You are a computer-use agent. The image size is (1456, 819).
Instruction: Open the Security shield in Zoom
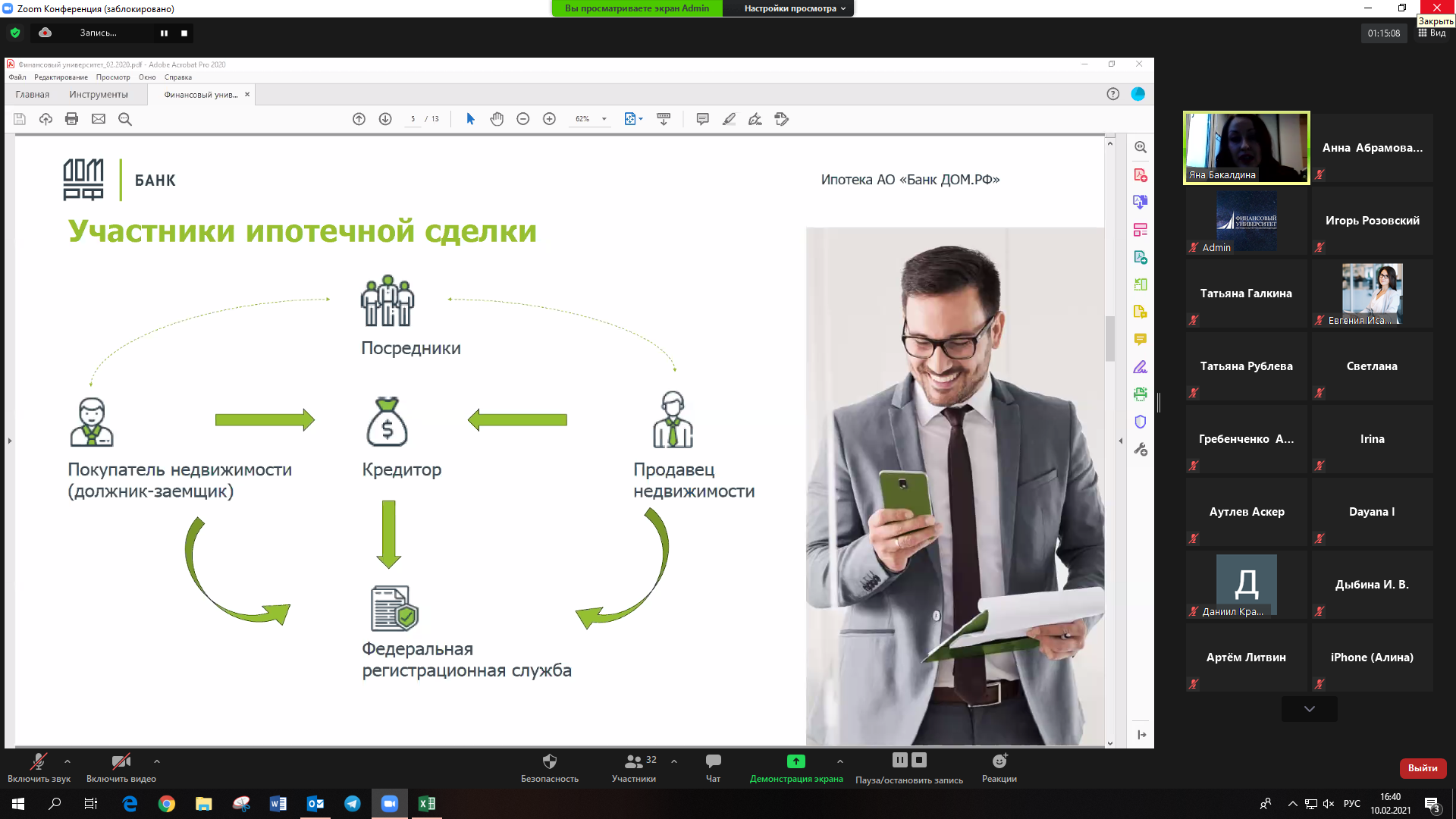click(550, 767)
